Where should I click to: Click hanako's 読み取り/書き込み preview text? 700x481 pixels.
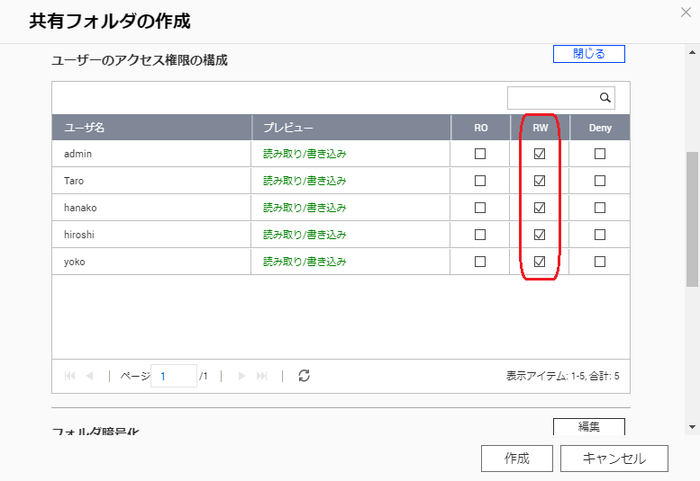pyautogui.click(x=304, y=208)
